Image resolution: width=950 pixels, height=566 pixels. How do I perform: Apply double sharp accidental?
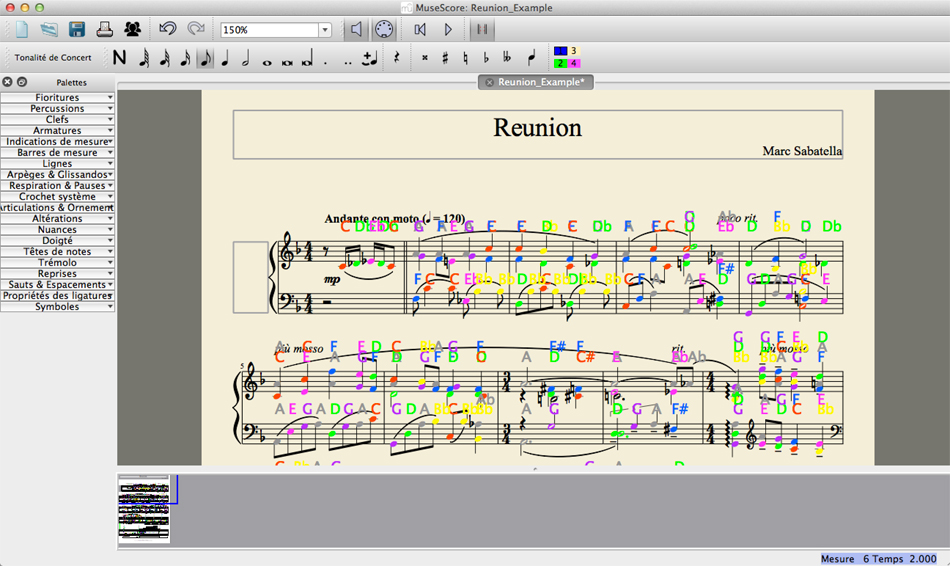425,58
